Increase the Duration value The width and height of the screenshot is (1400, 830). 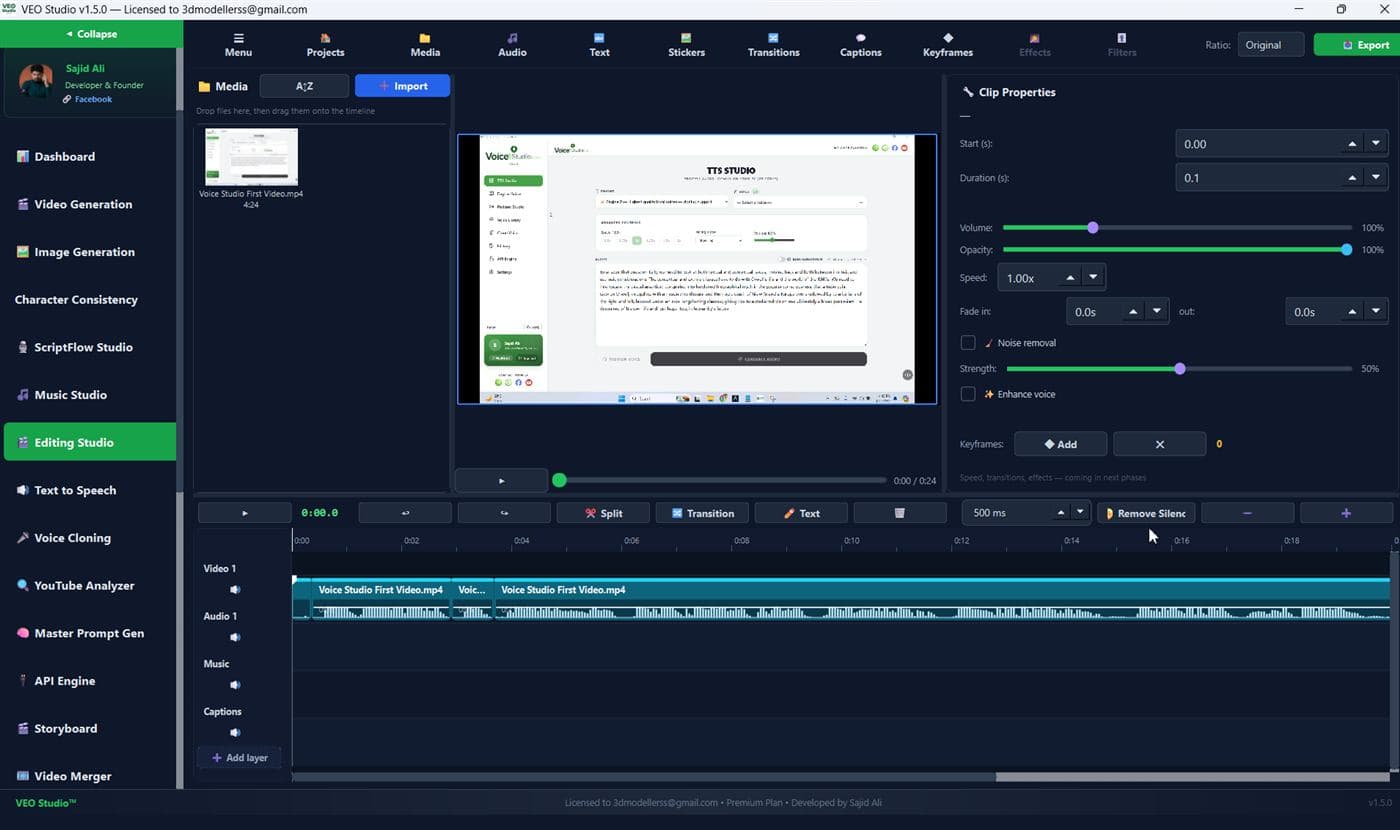[x=1353, y=178]
